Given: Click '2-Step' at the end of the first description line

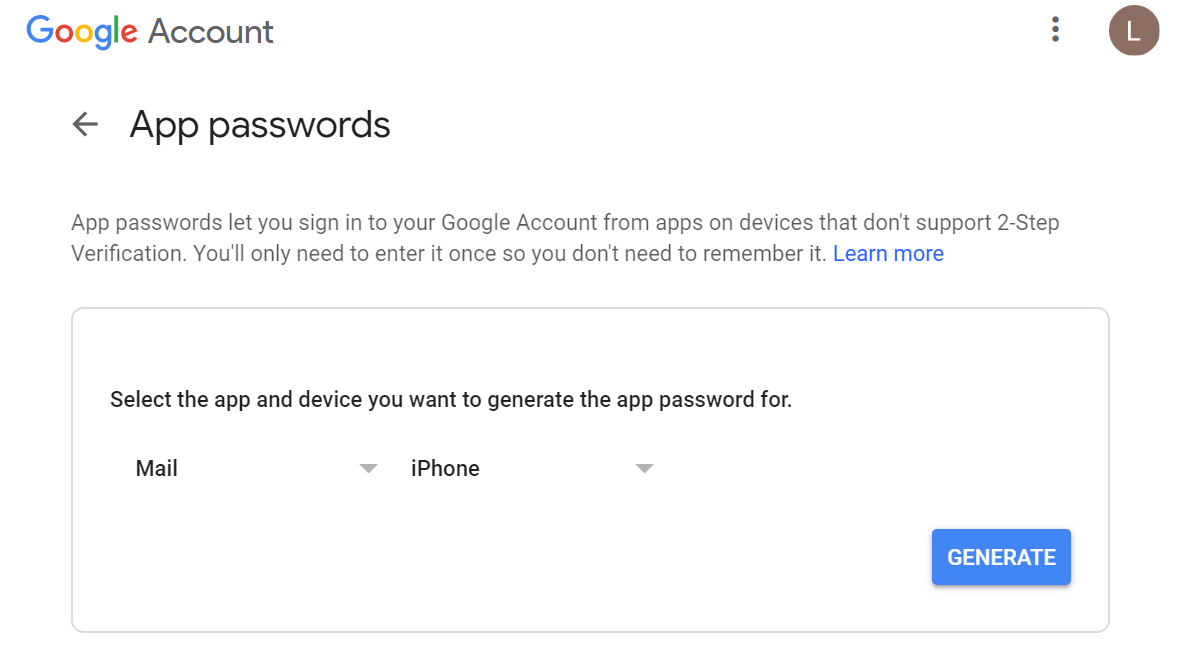Looking at the screenshot, I should [1027, 222].
